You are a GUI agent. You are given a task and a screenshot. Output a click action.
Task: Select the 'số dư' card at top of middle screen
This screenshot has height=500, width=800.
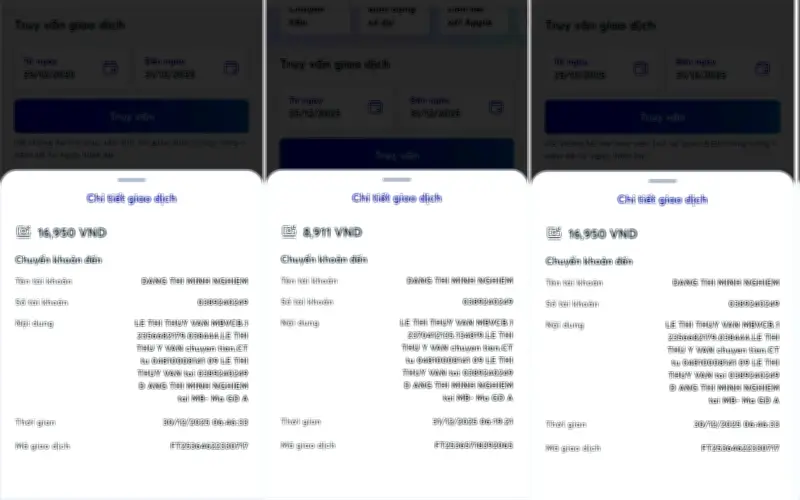pyautogui.click(x=391, y=16)
